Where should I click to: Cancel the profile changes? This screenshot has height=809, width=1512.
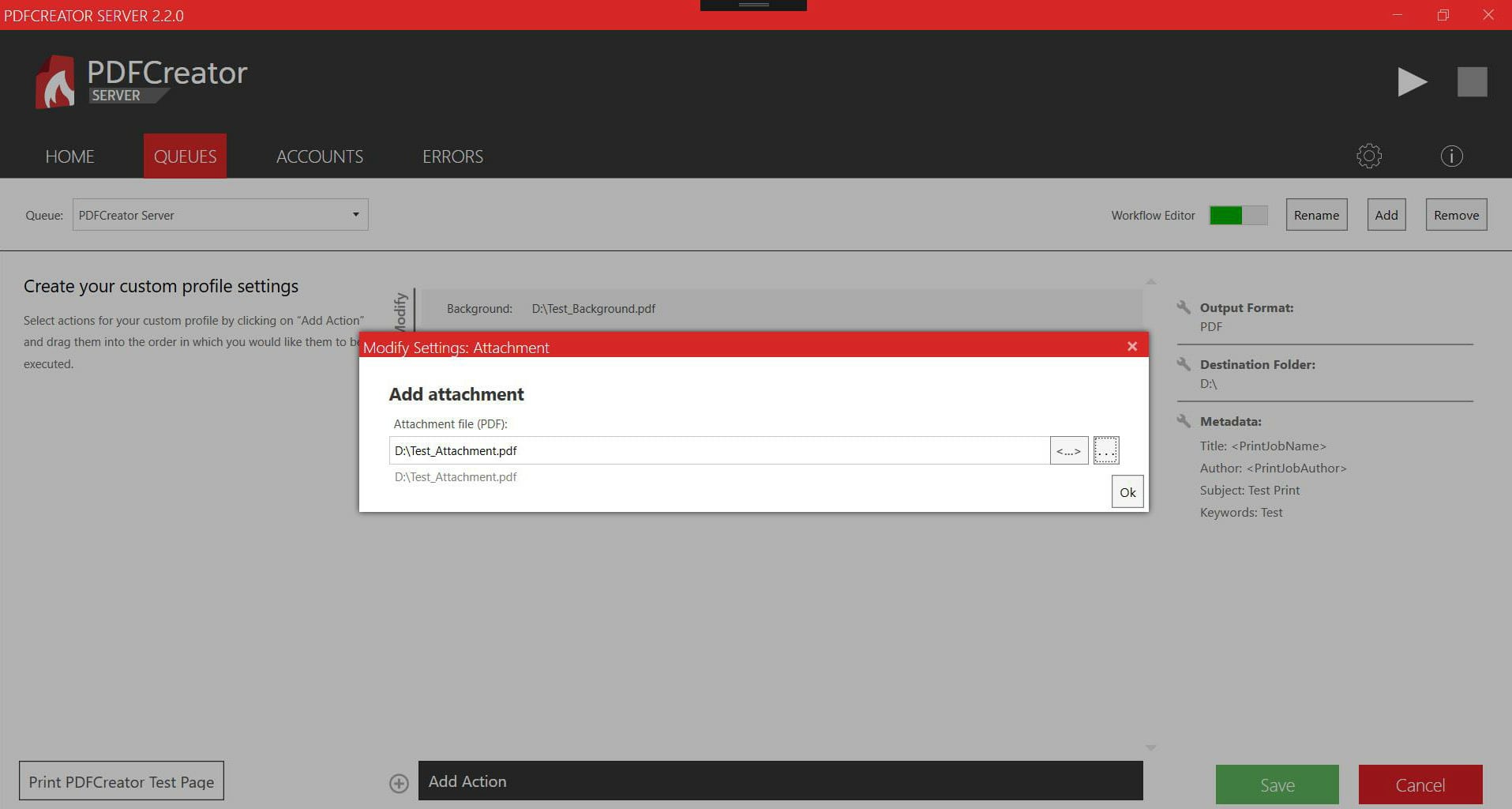1420,785
